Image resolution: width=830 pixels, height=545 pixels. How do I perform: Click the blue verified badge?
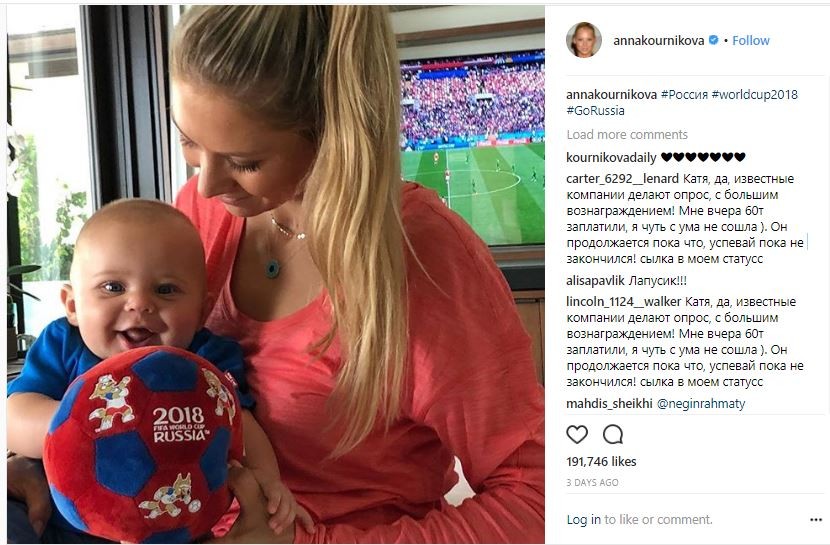(714, 40)
